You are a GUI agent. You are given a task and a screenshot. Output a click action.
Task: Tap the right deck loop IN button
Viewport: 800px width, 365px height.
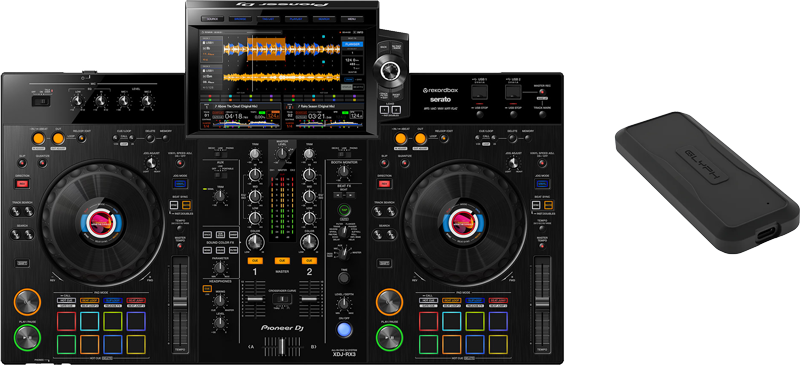coord(401,138)
